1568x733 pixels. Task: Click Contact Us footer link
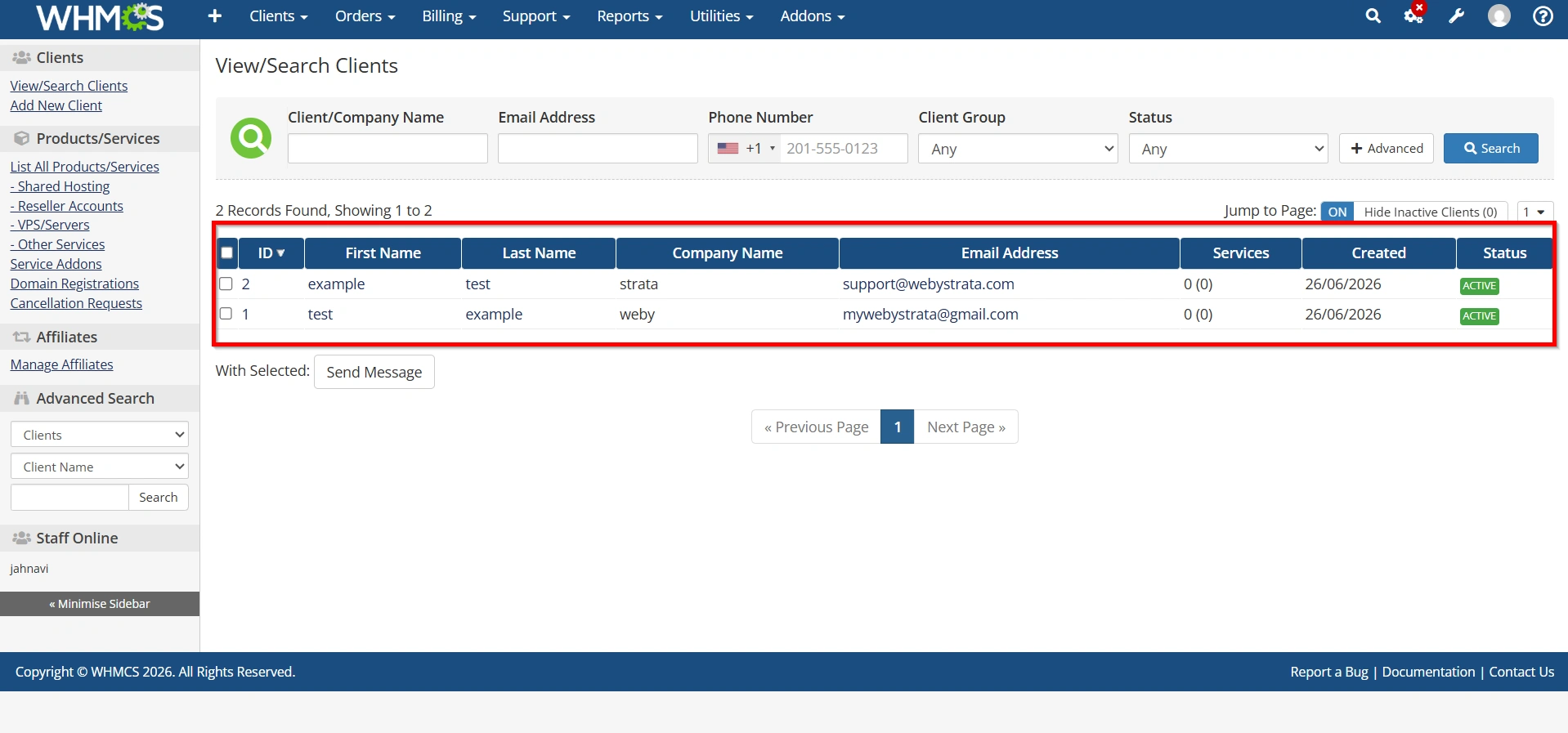pyautogui.click(x=1521, y=672)
